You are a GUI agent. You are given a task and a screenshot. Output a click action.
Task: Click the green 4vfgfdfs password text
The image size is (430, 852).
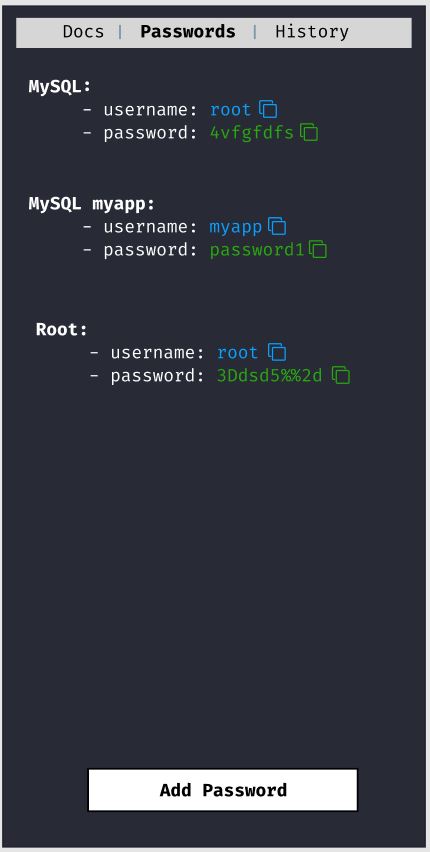pos(252,133)
